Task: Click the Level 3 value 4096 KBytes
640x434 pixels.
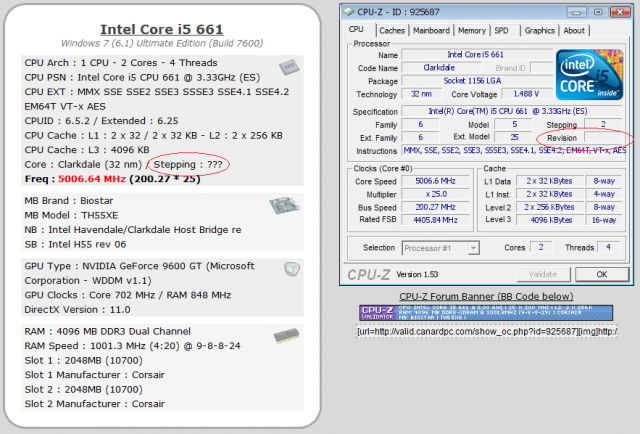Action: [x=549, y=220]
